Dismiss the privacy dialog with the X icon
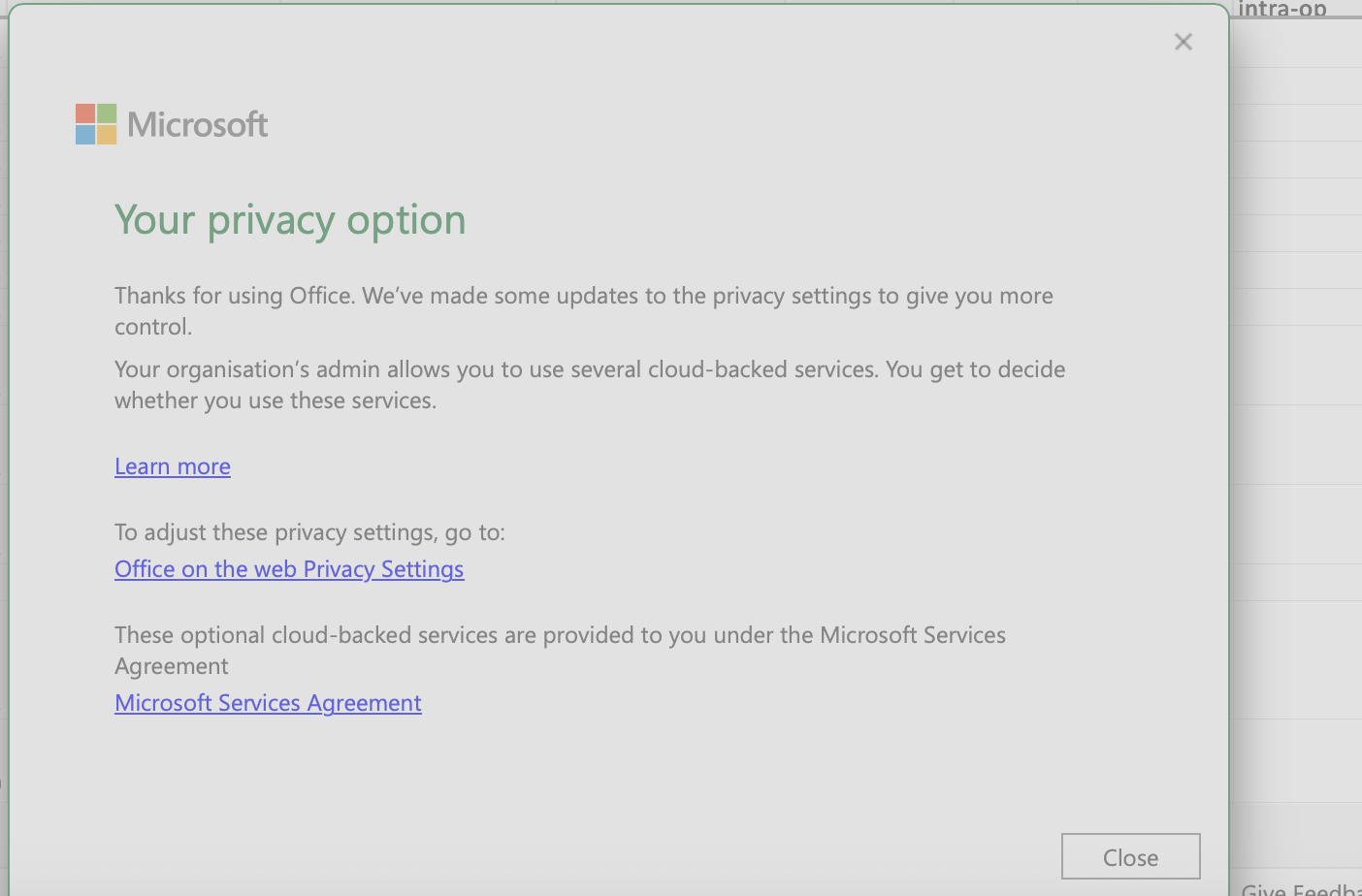The image size is (1362, 896). pos(1183,42)
